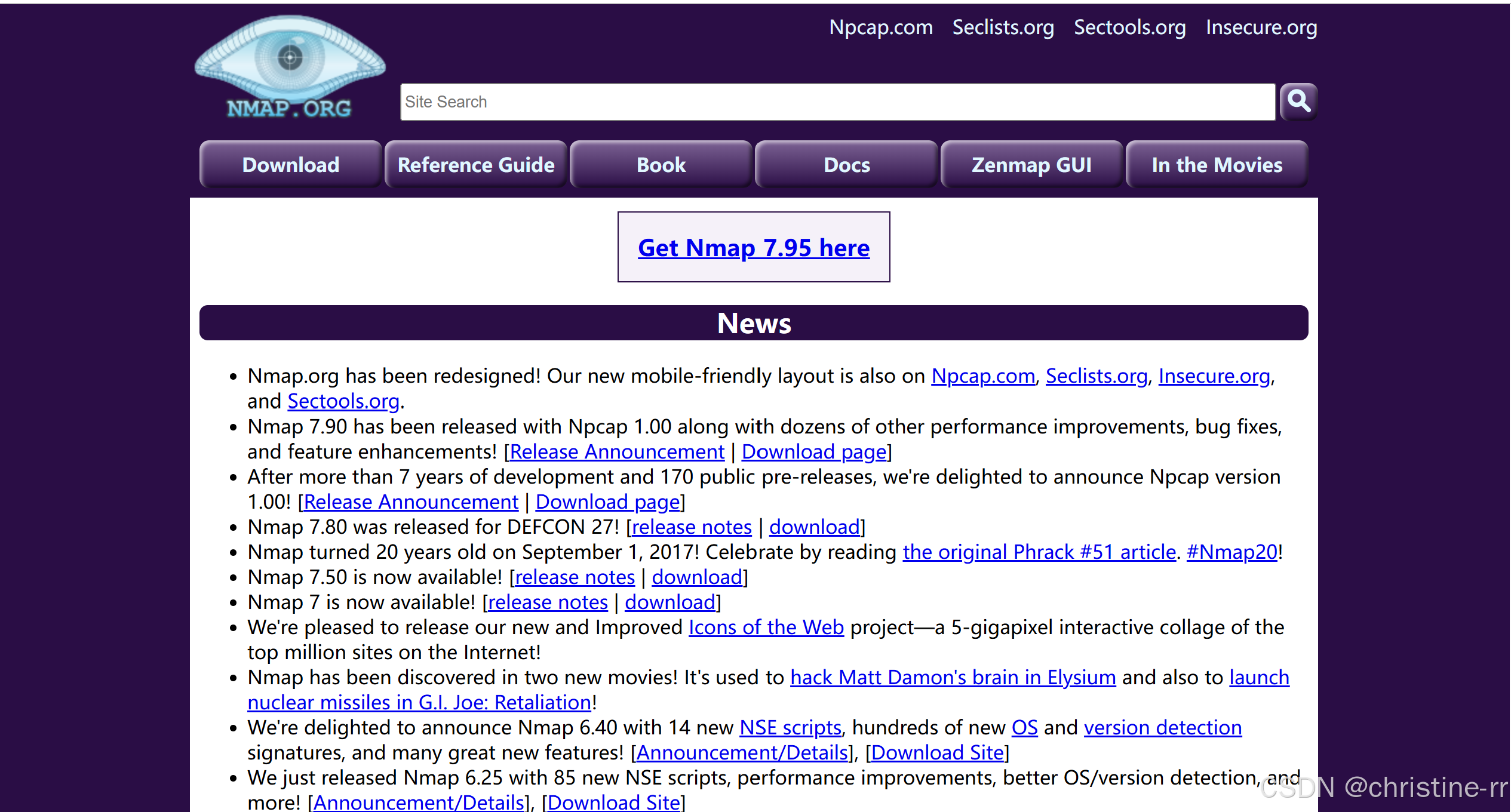Viewport: 1511px width, 812px height.
Task: Follow the #Nmap20 hashtag link
Action: tap(1231, 552)
